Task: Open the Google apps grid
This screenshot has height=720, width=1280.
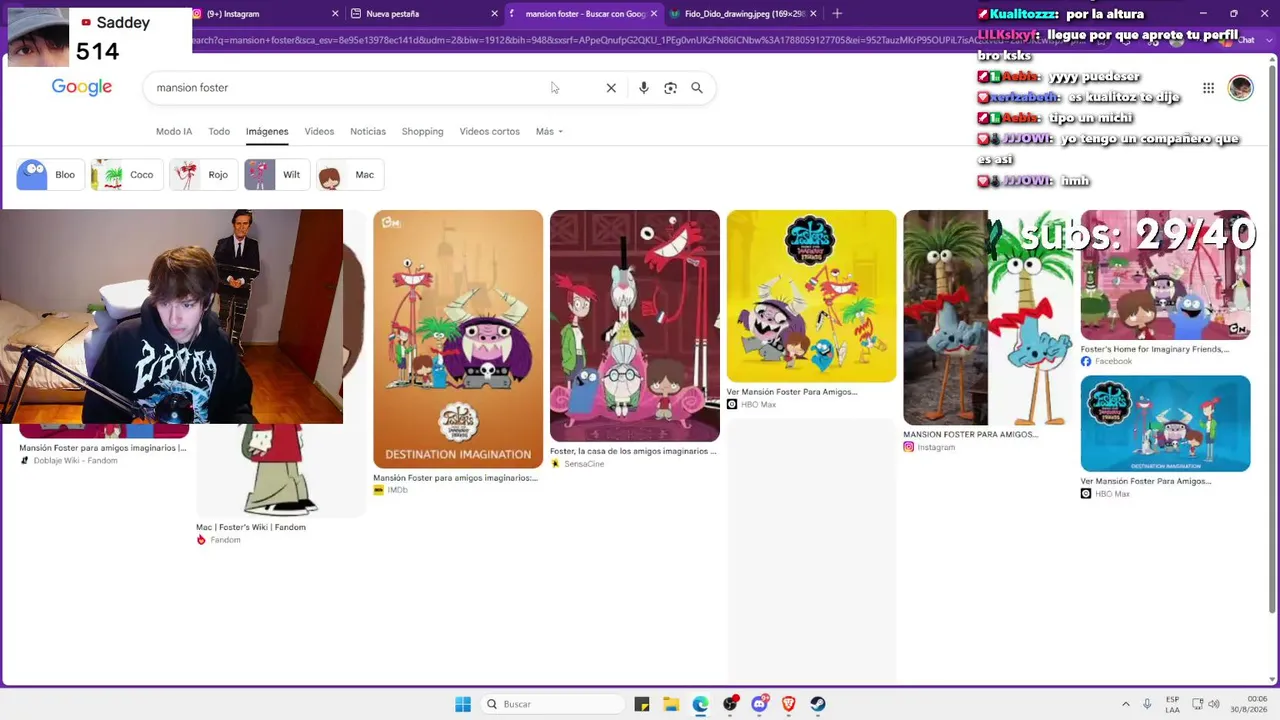Action: (x=1208, y=88)
